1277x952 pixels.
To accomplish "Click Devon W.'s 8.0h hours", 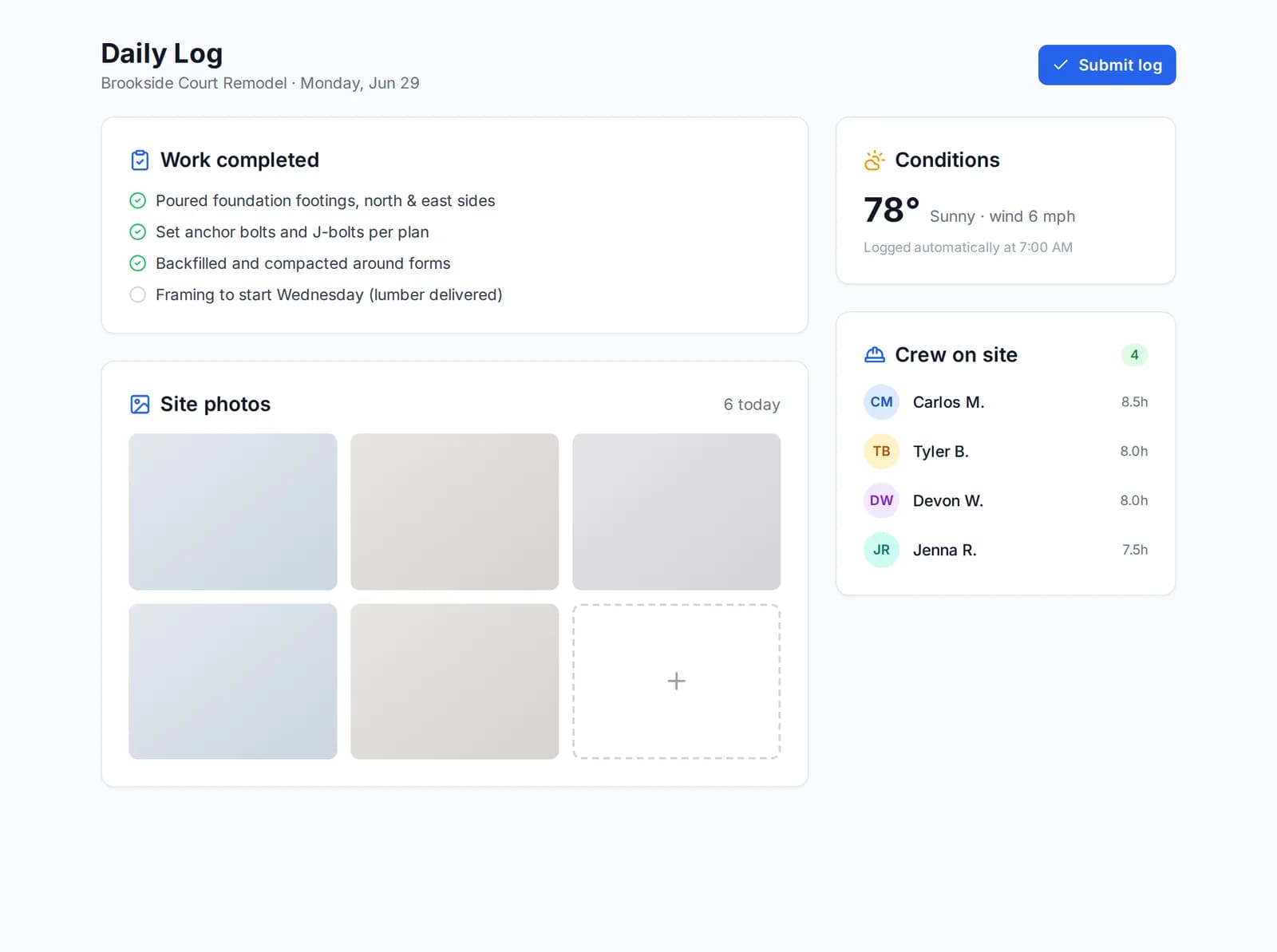I will [x=1133, y=500].
